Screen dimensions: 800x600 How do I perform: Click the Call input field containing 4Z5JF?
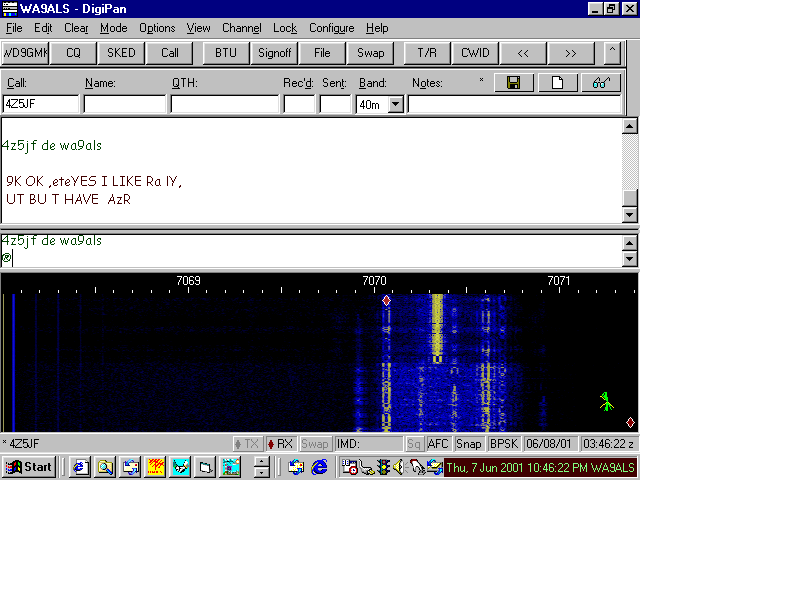41,104
